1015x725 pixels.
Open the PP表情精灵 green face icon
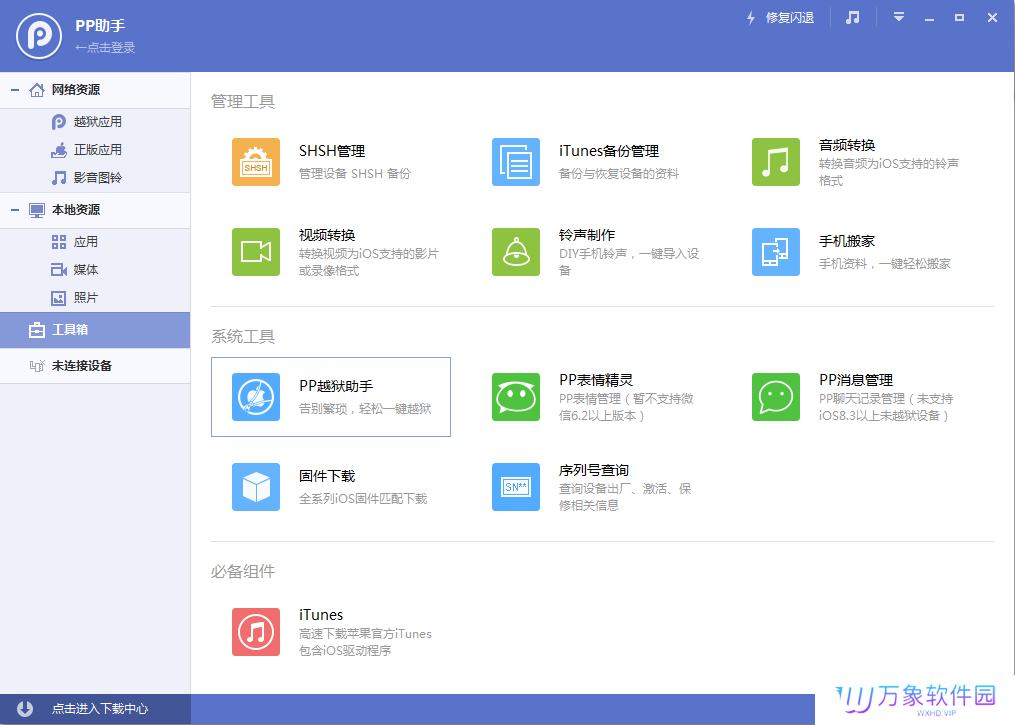[516, 397]
